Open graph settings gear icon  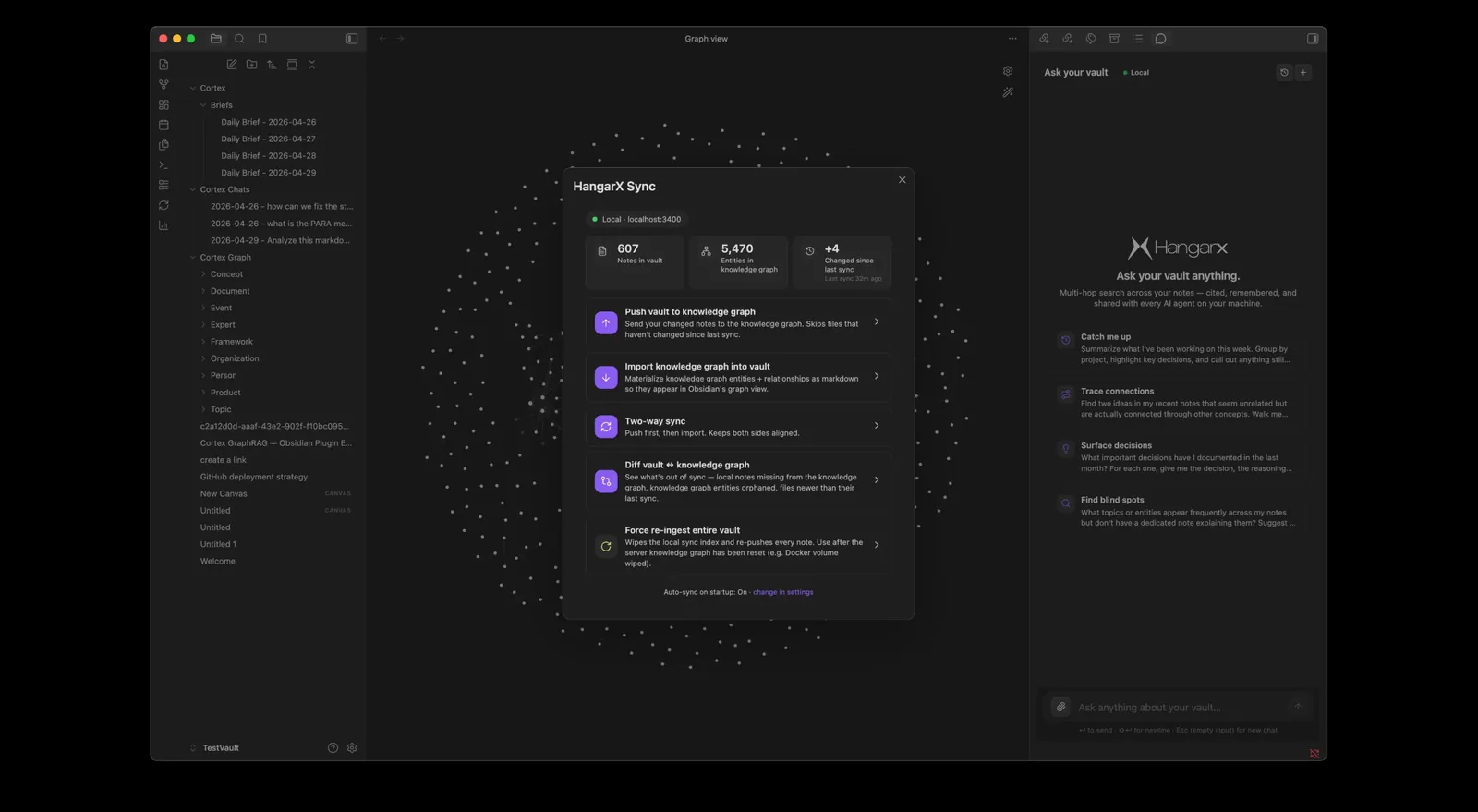(x=1008, y=71)
